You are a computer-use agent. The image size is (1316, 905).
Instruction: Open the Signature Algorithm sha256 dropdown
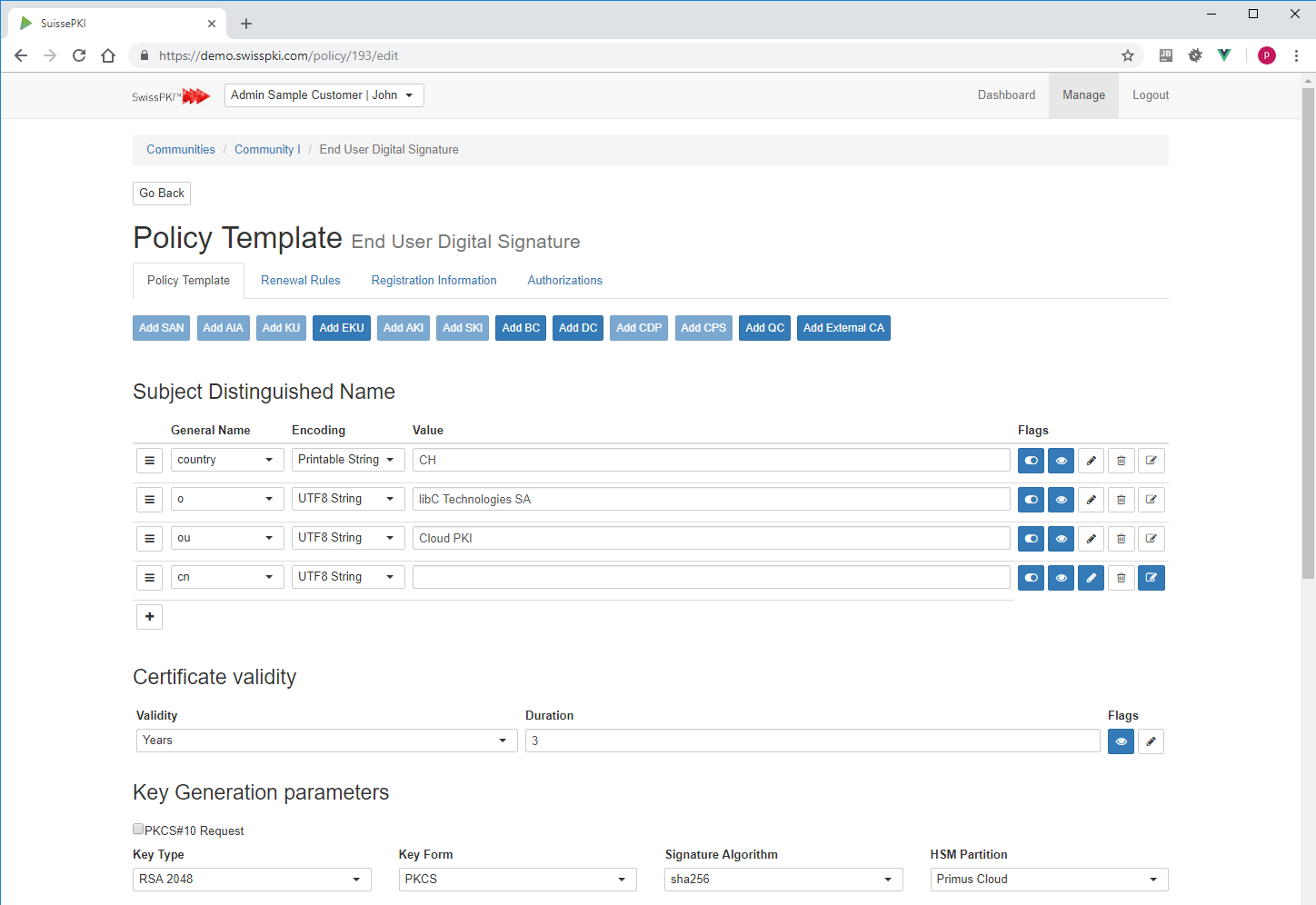783,880
